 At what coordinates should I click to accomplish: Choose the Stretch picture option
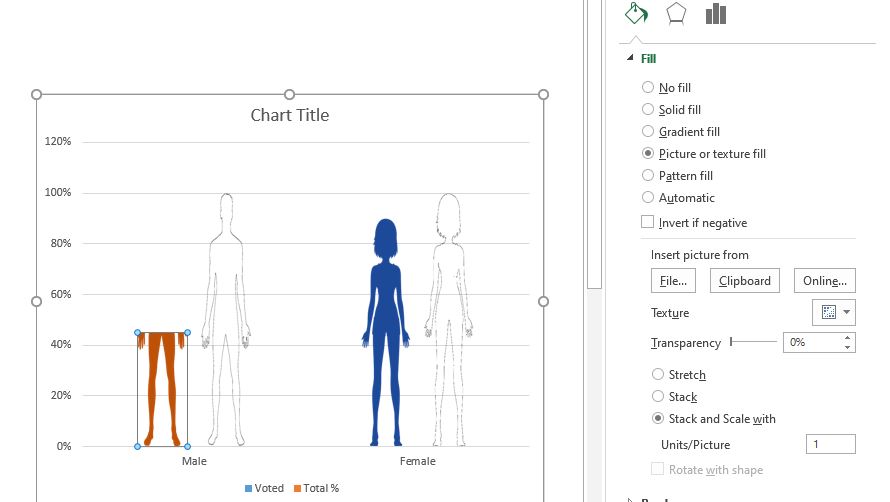[658, 374]
